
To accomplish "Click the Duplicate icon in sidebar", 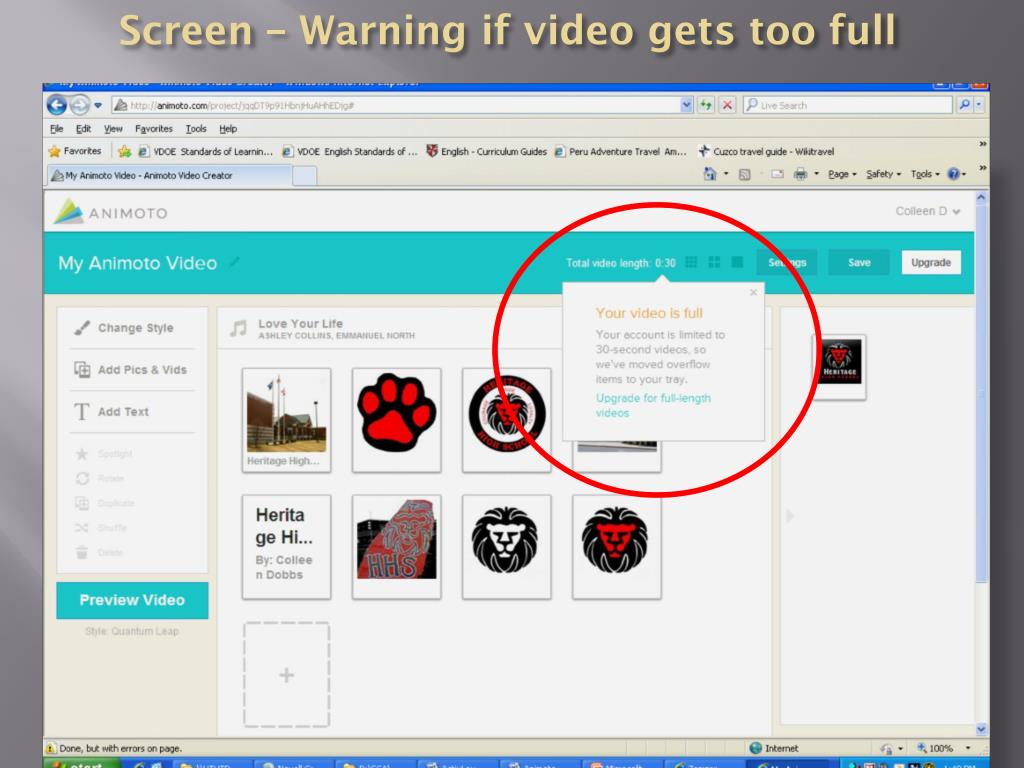I will point(82,504).
